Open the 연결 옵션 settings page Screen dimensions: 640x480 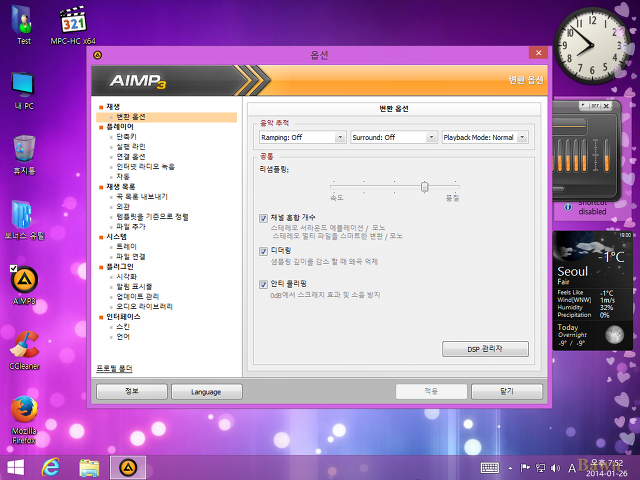pyautogui.click(x=131, y=157)
